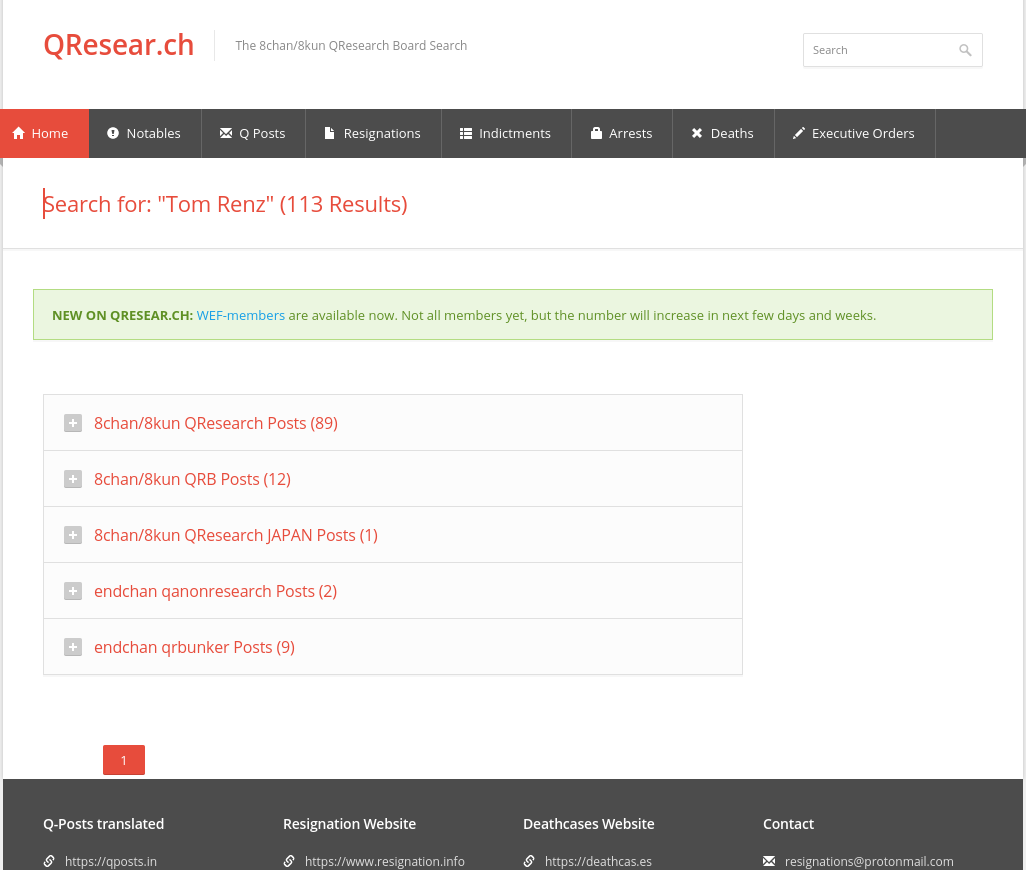Click Contact footer heading
The width and height of the screenshot is (1026, 870).
click(x=788, y=824)
